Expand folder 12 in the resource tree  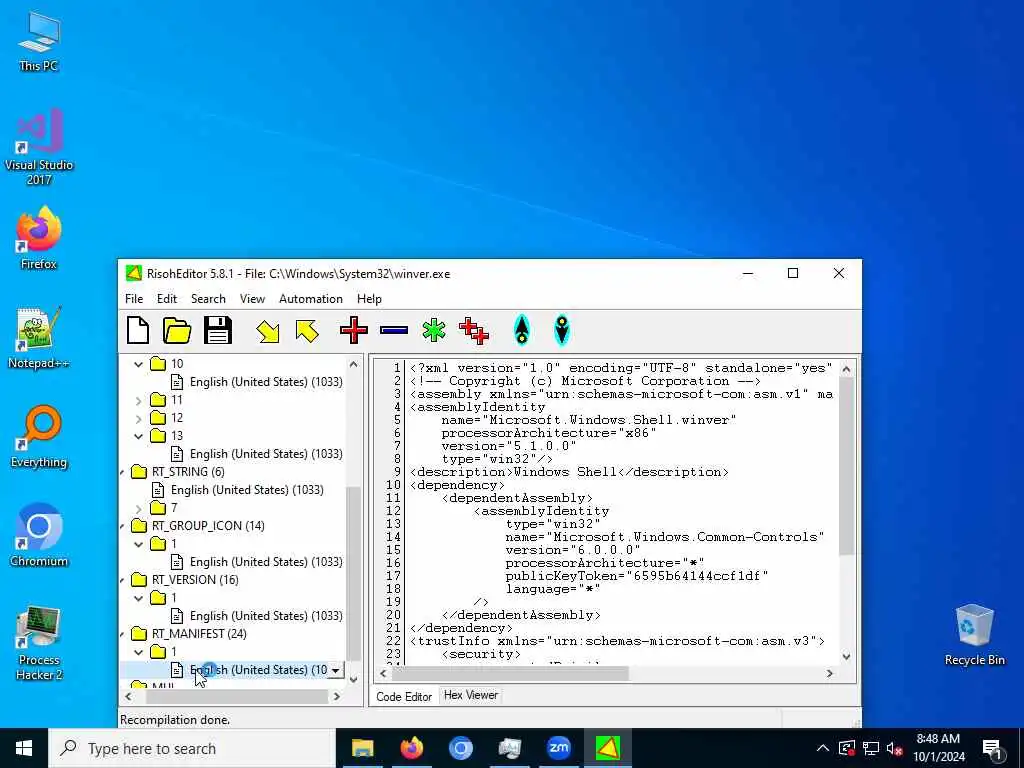tap(138, 418)
